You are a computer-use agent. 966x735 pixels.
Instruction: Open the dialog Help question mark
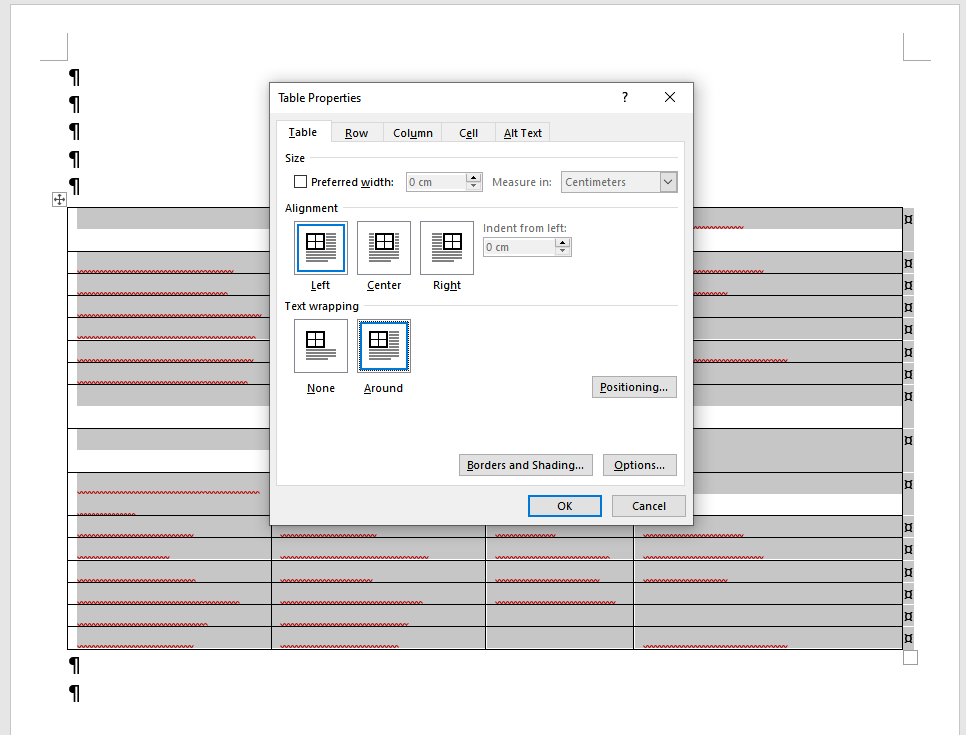tap(625, 97)
